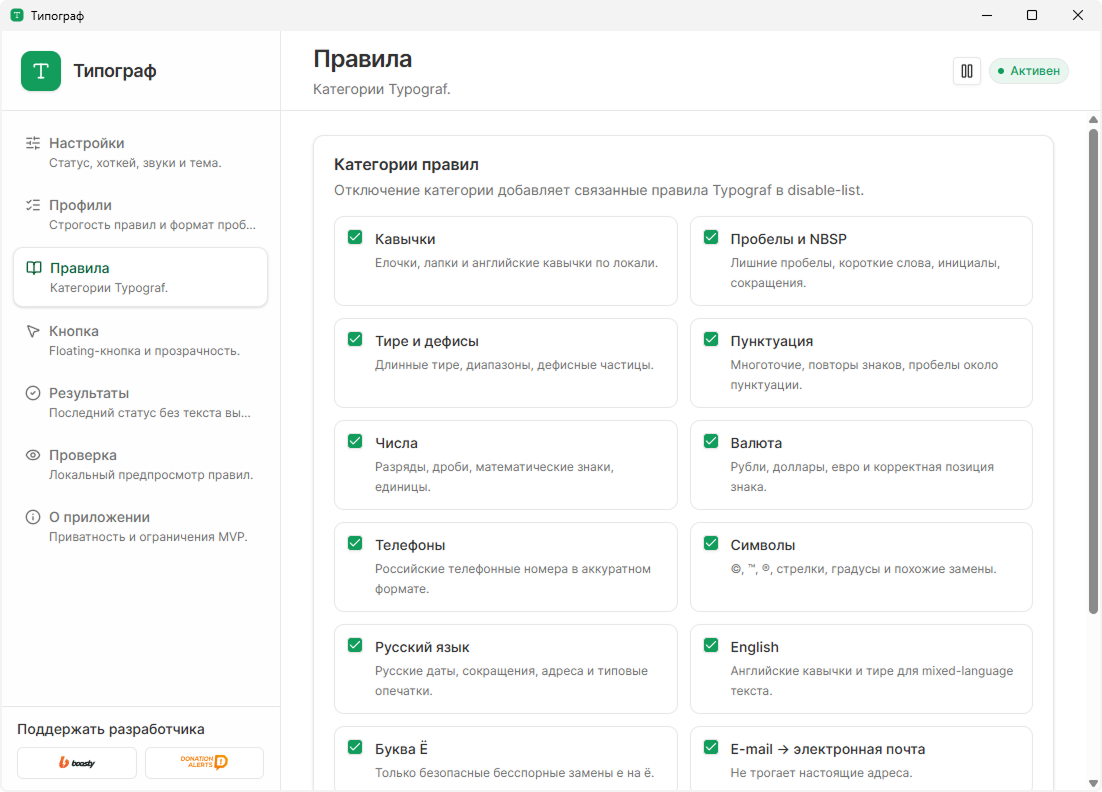1102x792 pixels.
Task: Open the О приложении section
Action: point(141,526)
